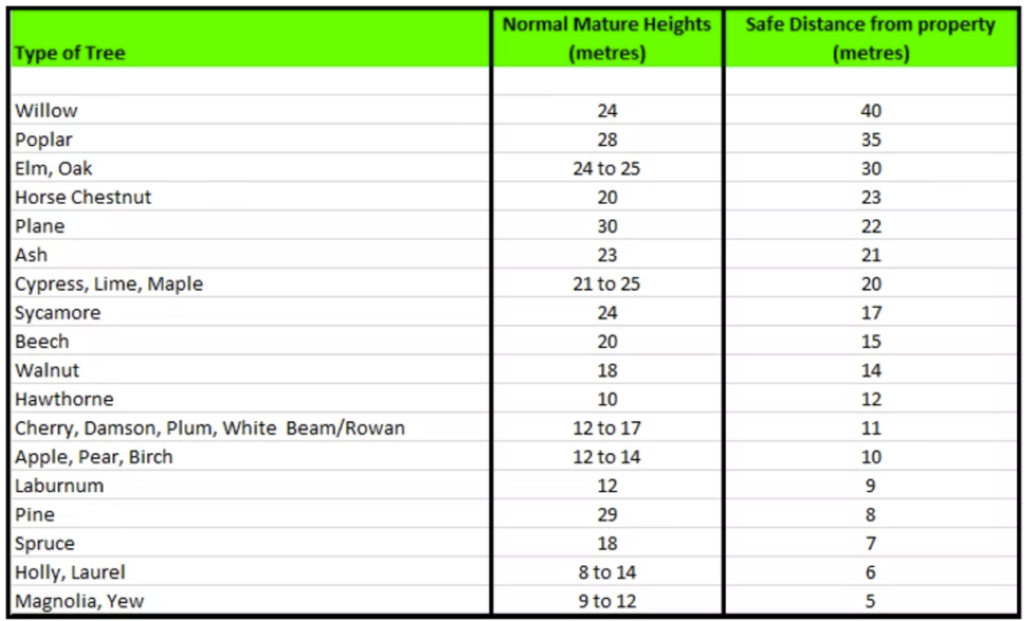Select the "Apple, Pear, Birch" cell
Image resolution: width=1024 pixels, height=621 pixels.
click(x=94, y=457)
